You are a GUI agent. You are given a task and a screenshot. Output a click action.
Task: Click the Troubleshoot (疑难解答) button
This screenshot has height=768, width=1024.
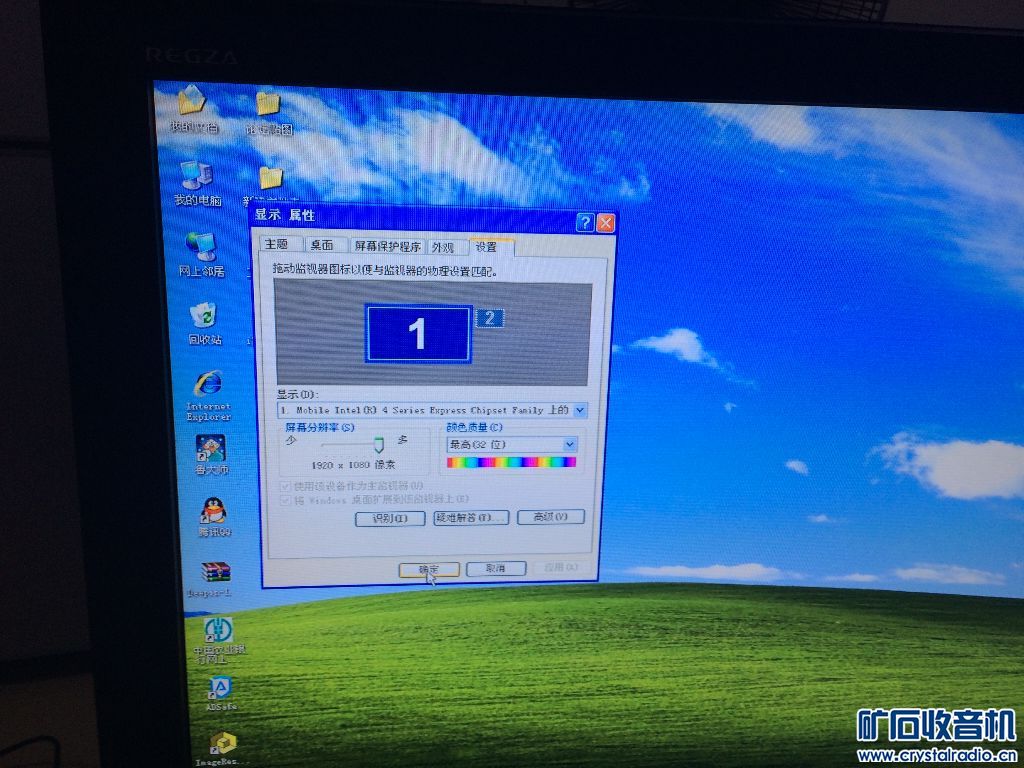coord(471,518)
